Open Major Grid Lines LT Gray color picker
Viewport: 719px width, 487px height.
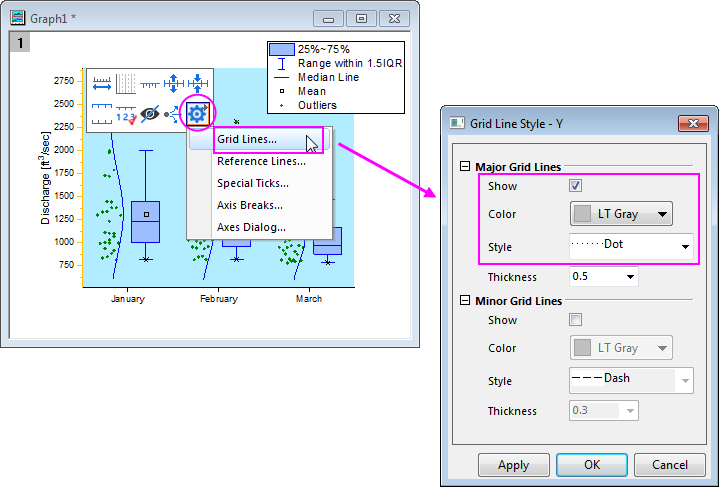621,214
